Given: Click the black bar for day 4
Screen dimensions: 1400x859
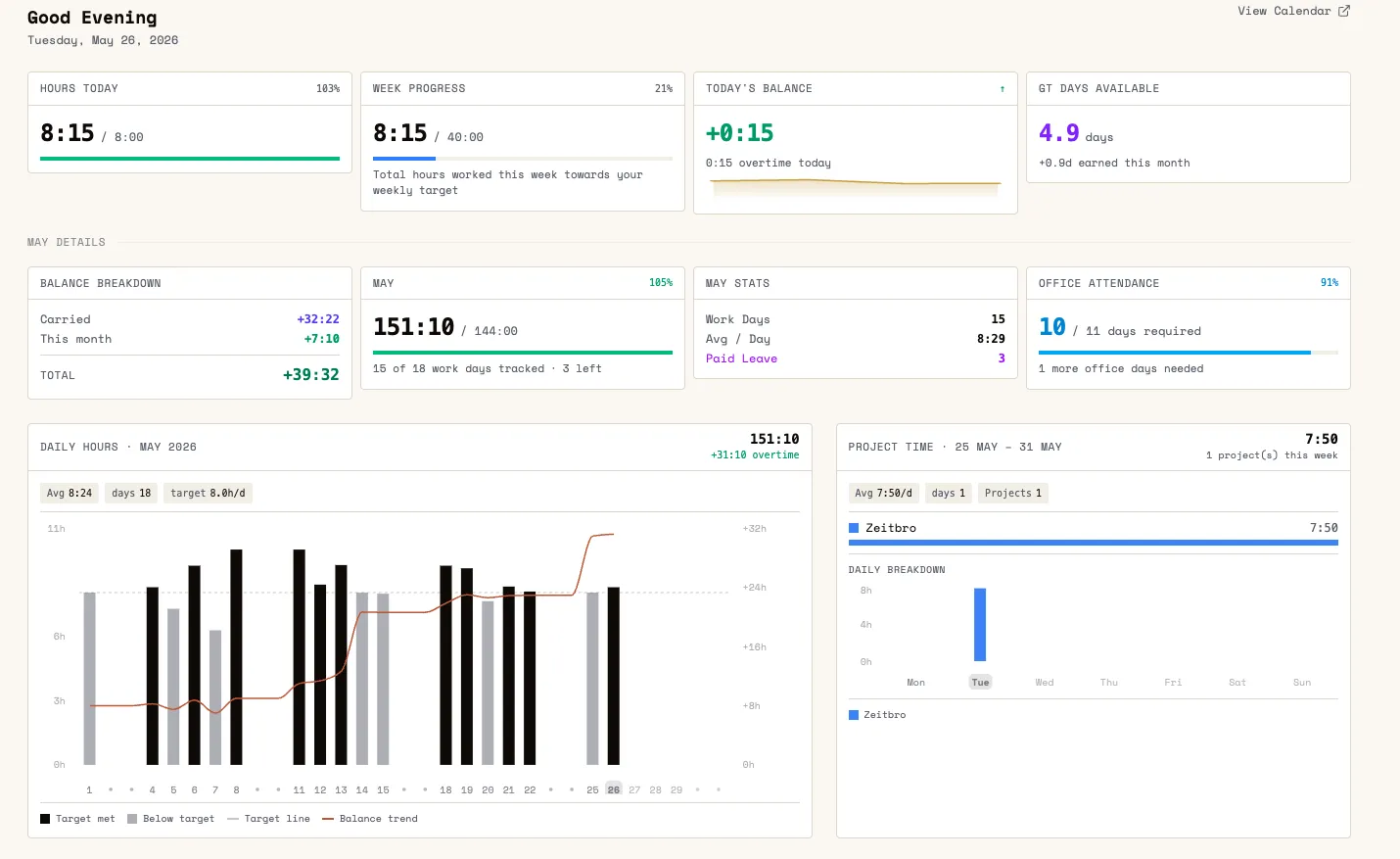Looking at the screenshot, I should point(152,676).
